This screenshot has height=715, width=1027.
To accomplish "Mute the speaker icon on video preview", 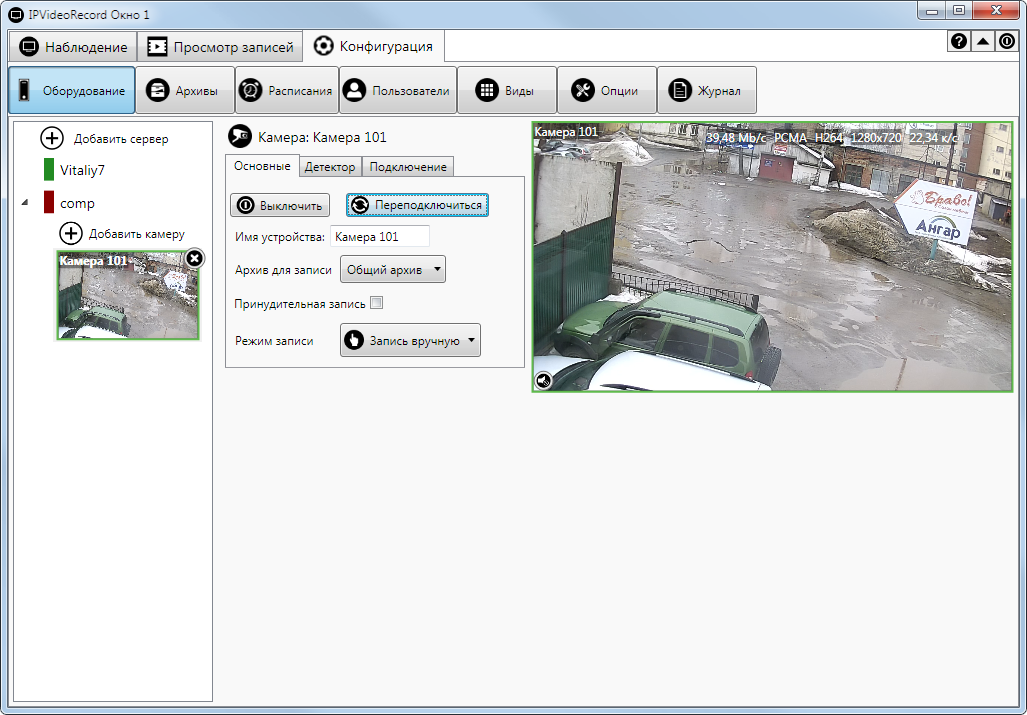I will tap(544, 380).
